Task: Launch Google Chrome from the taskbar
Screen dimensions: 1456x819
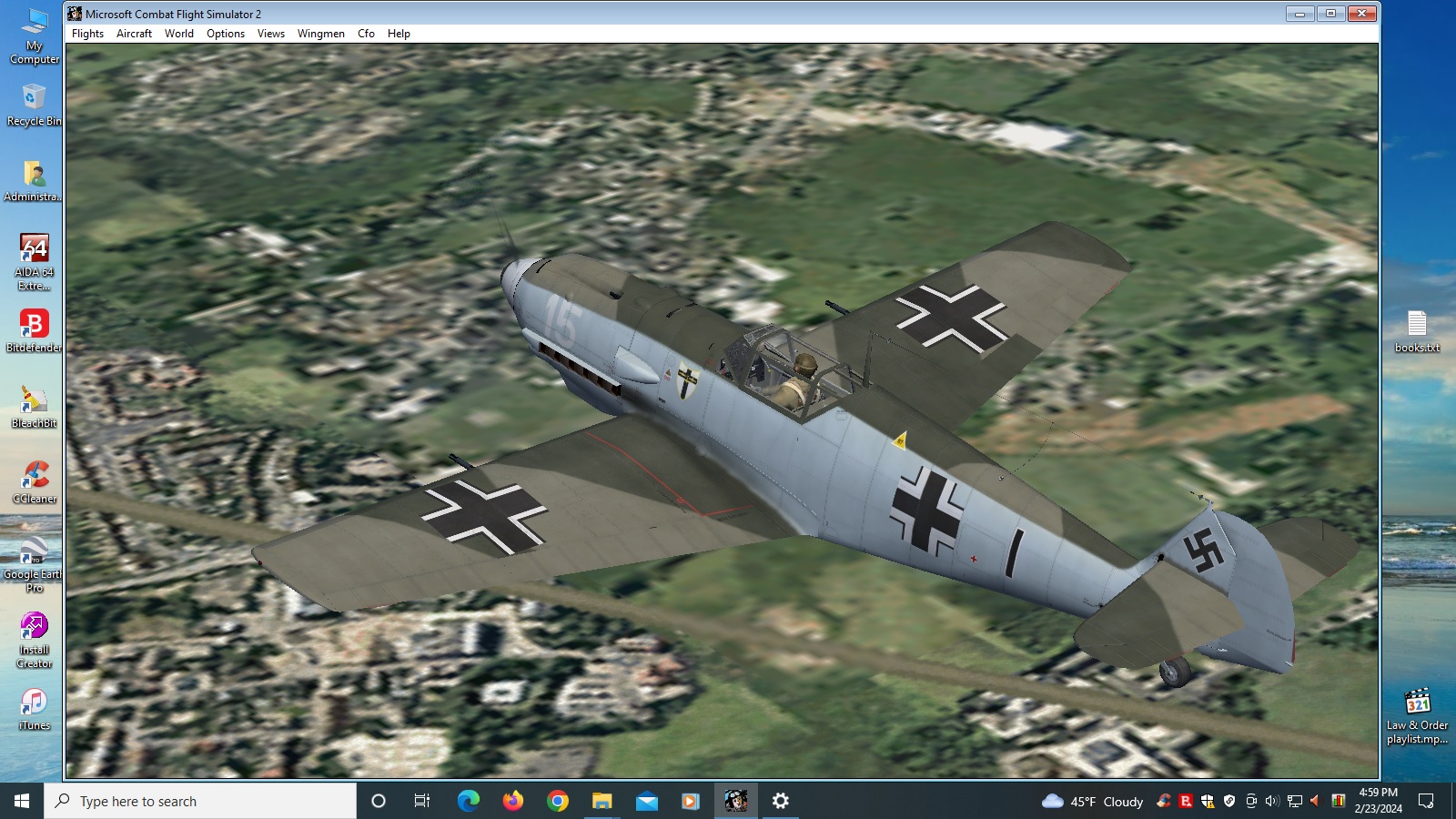Action: (x=557, y=801)
